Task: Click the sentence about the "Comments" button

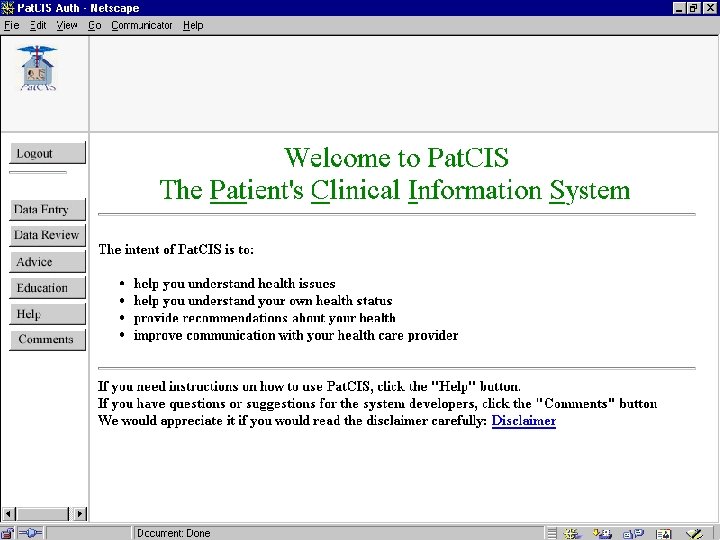Action: pyautogui.click(x=377, y=404)
